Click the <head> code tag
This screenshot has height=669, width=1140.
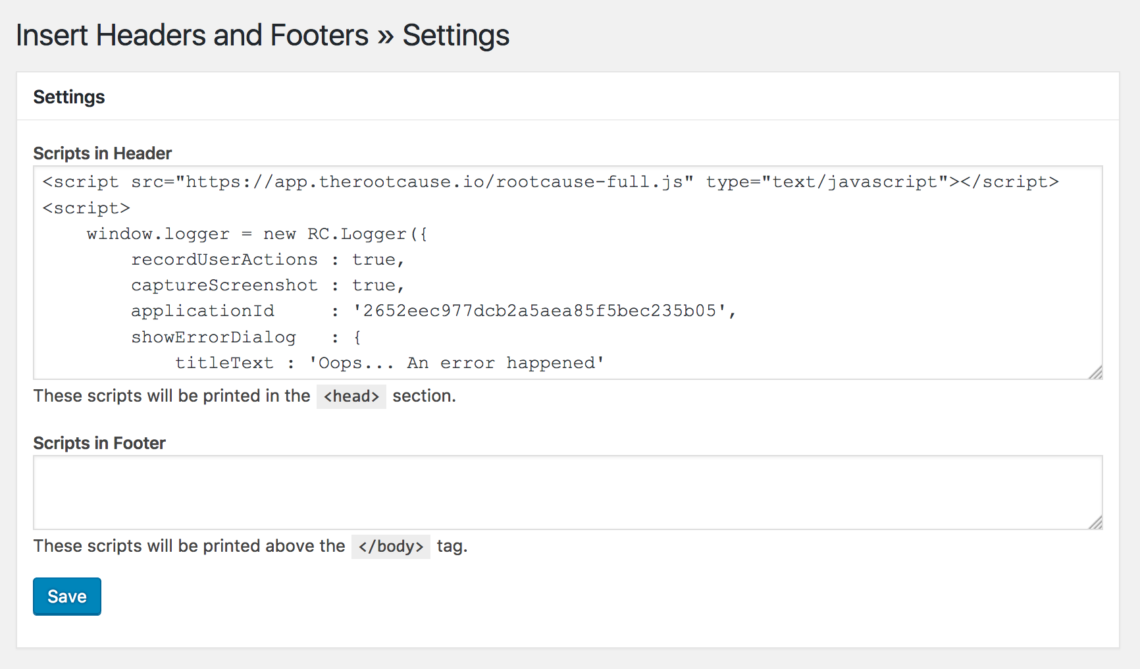pos(351,396)
